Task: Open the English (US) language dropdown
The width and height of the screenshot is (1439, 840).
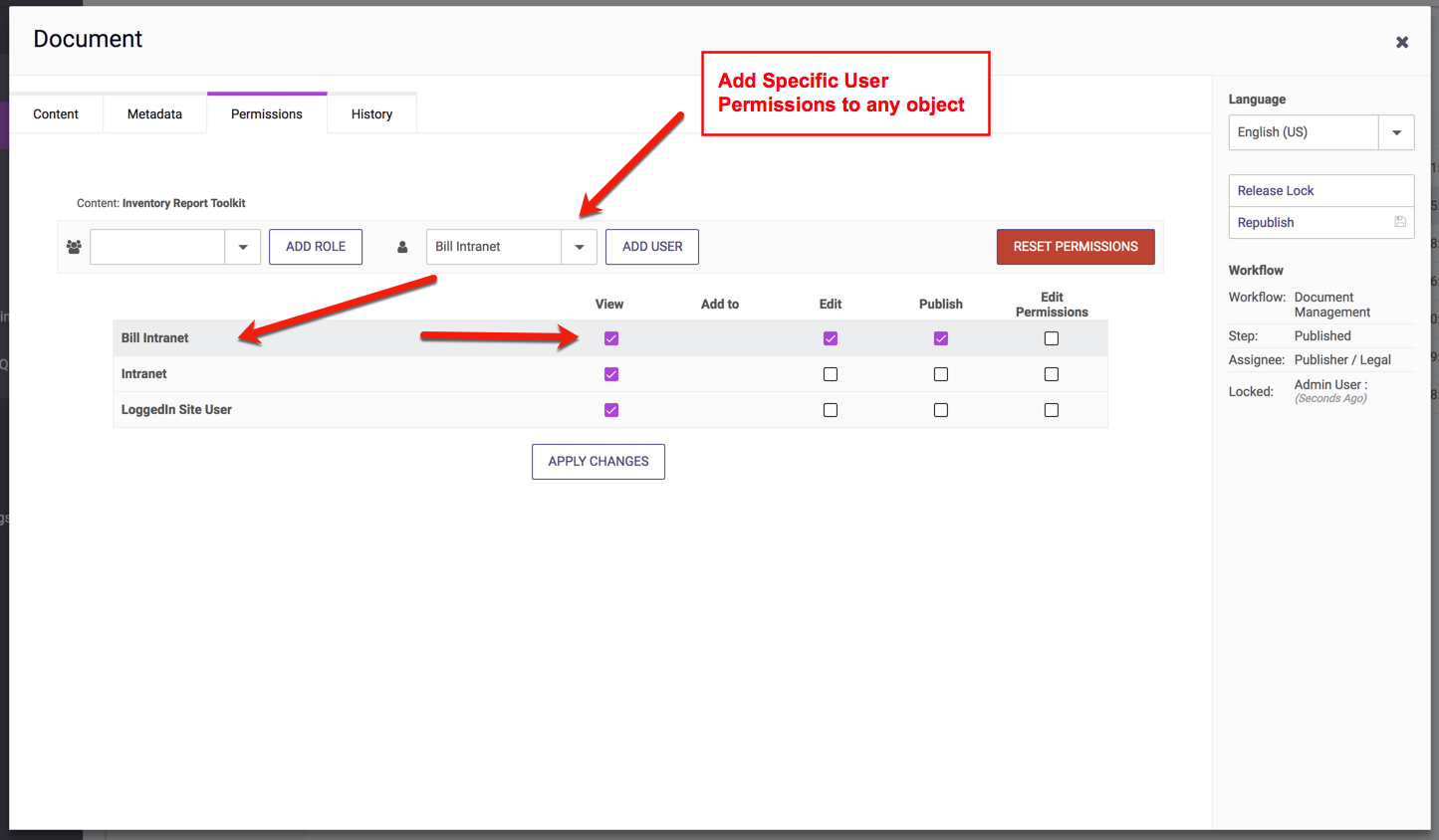Action: 1395,132
